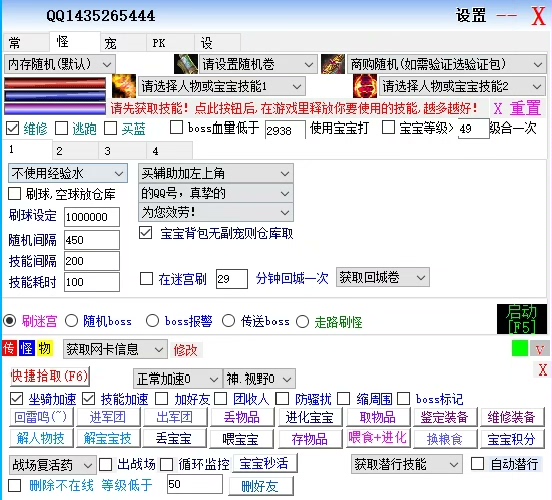Uncheck 宝宝背包无副宠则仓库取
Viewport: 552px width, 500px height.
pyautogui.click(x=146, y=233)
